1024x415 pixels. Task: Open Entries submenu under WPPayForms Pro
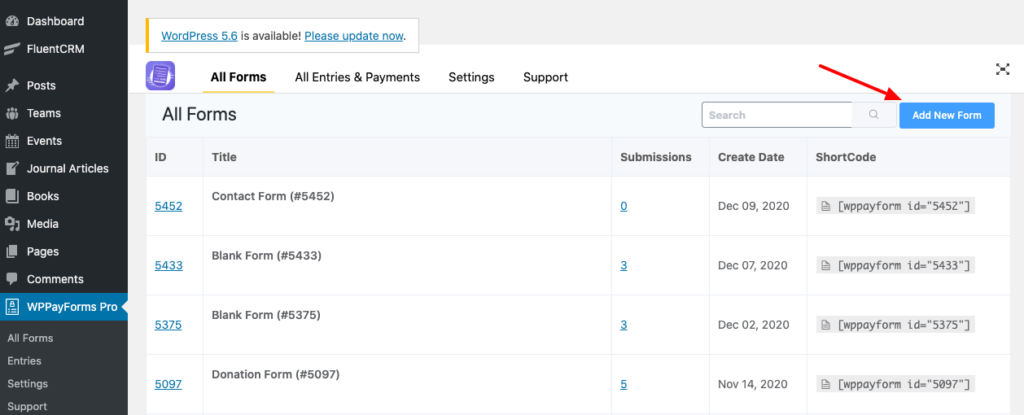24,361
